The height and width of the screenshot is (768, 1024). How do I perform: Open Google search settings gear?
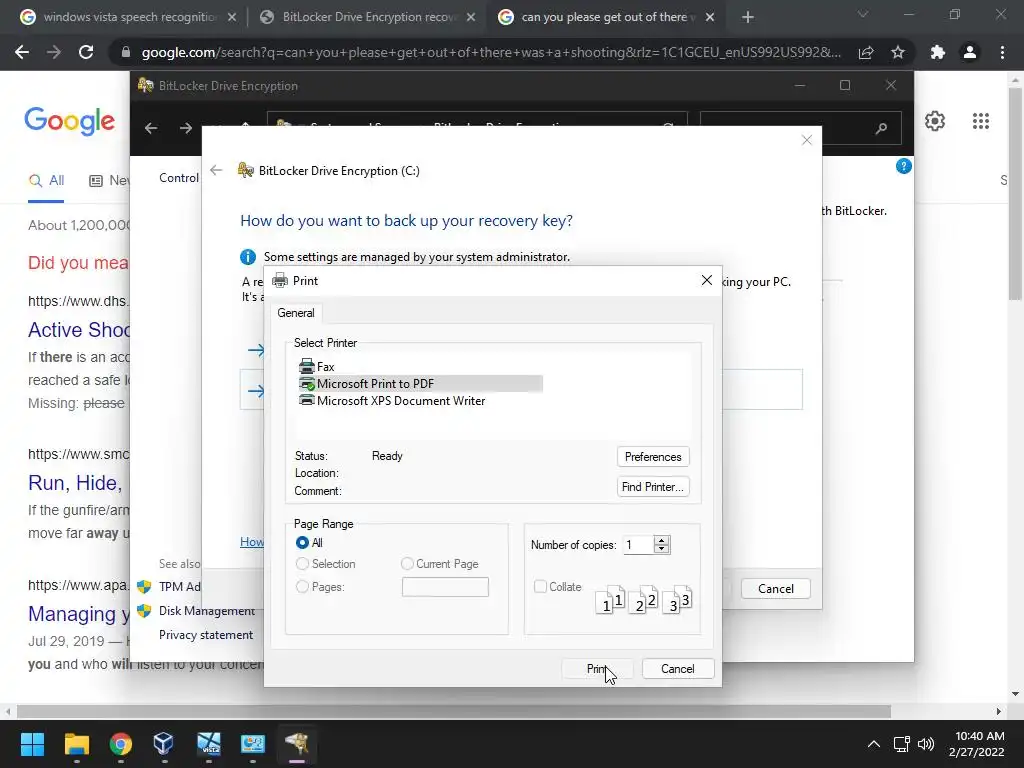pos(935,121)
